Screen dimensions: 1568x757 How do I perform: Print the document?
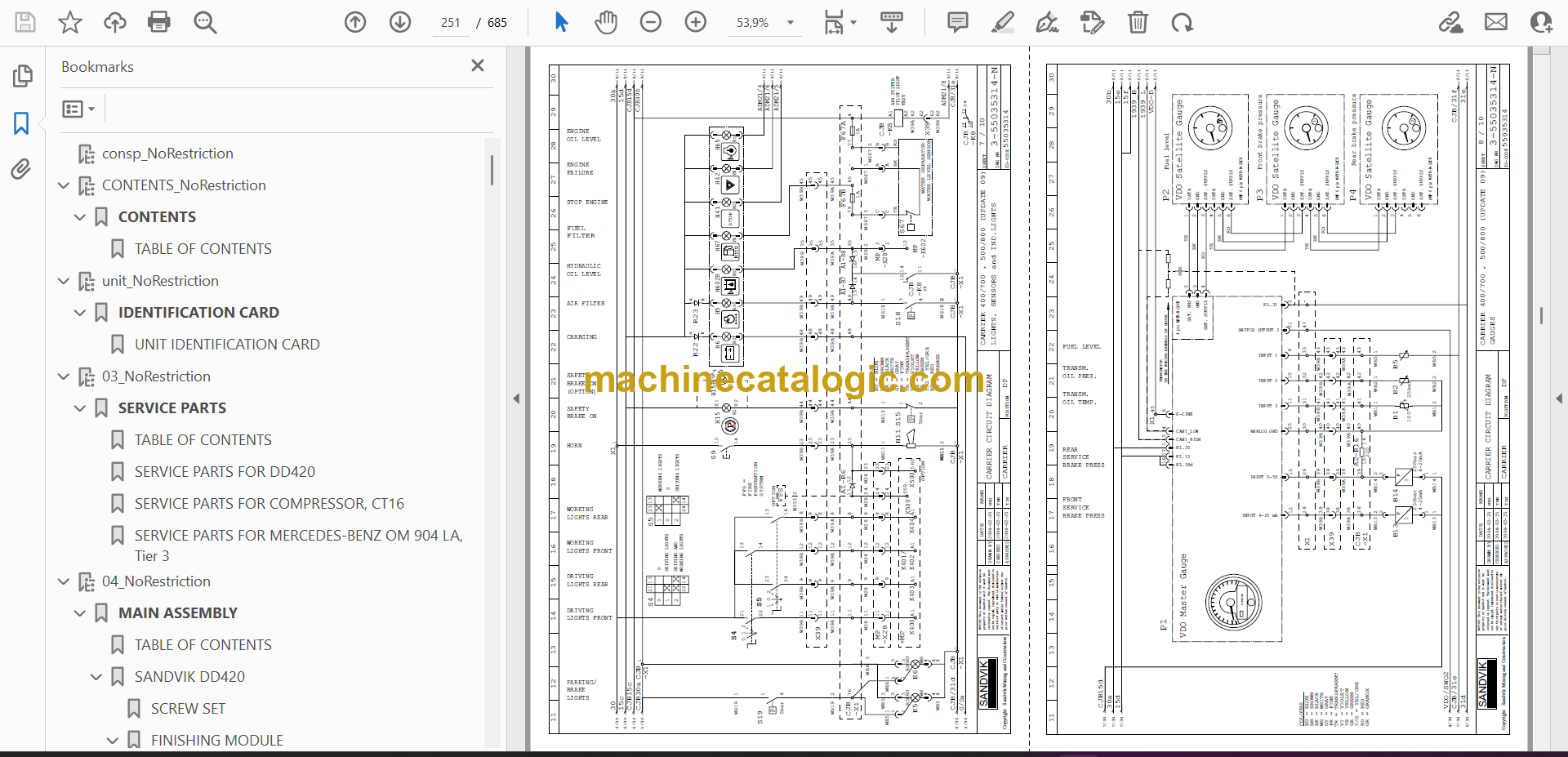(x=159, y=22)
